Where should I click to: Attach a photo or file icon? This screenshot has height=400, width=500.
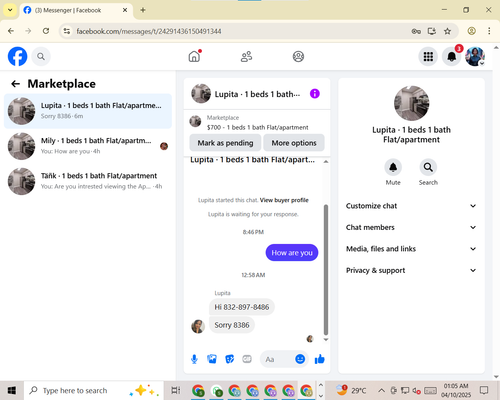coord(212,359)
